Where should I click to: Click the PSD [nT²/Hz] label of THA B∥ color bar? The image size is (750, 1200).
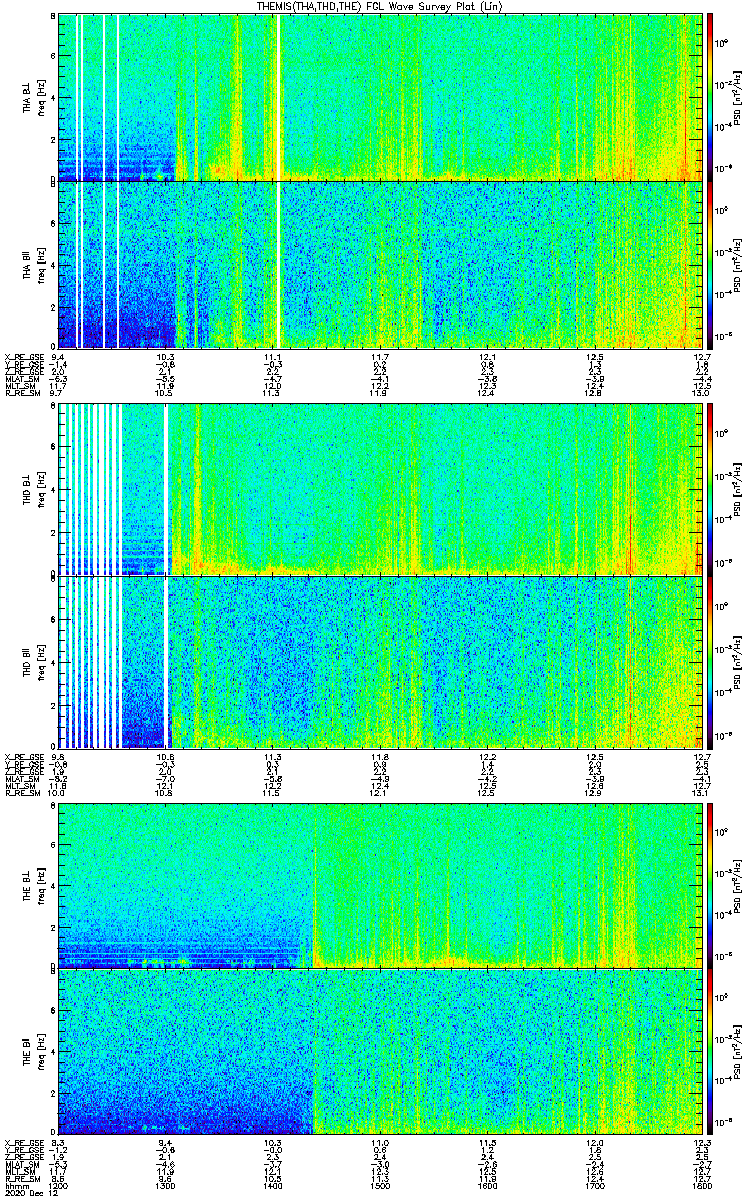click(x=739, y=265)
